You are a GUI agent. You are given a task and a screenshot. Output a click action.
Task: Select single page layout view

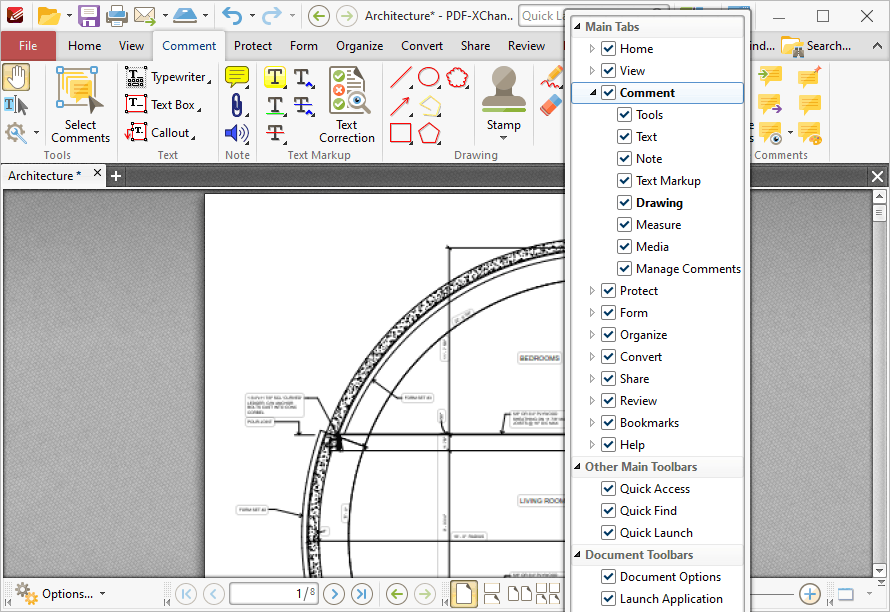[464, 594]
